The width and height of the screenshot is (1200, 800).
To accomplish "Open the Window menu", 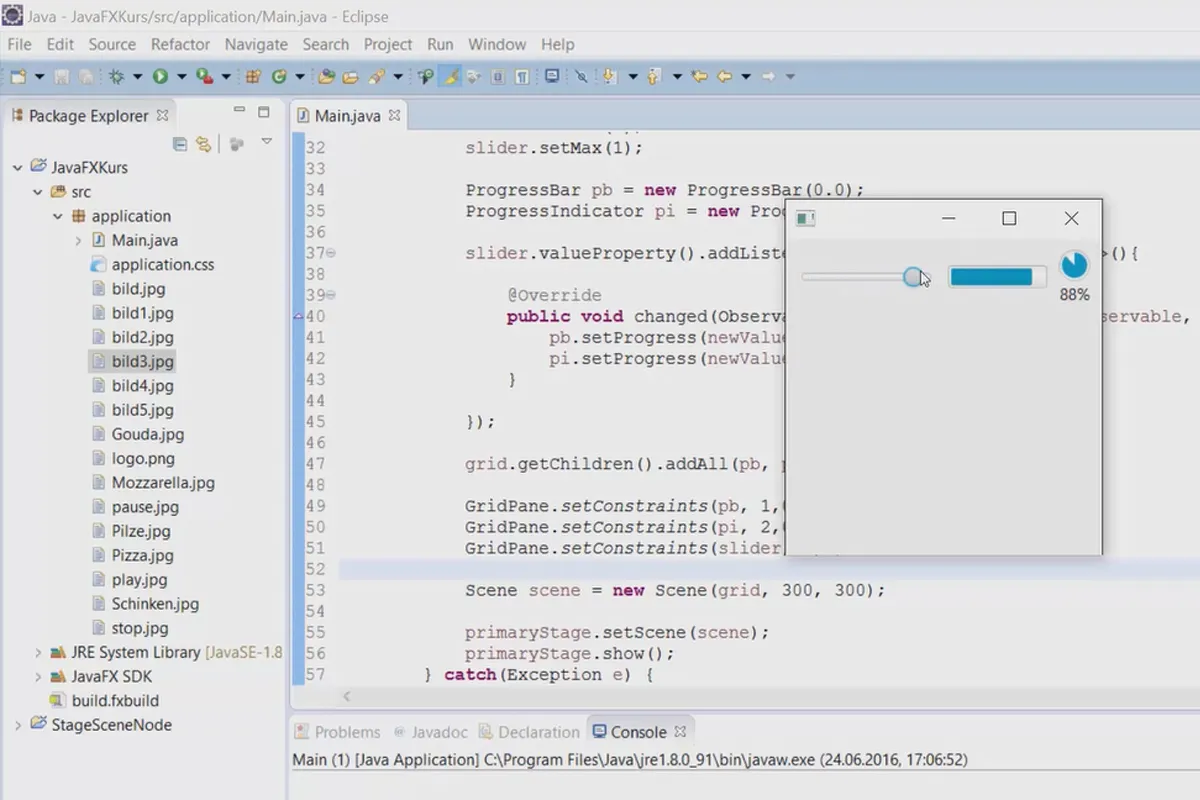I will point(497,44).
